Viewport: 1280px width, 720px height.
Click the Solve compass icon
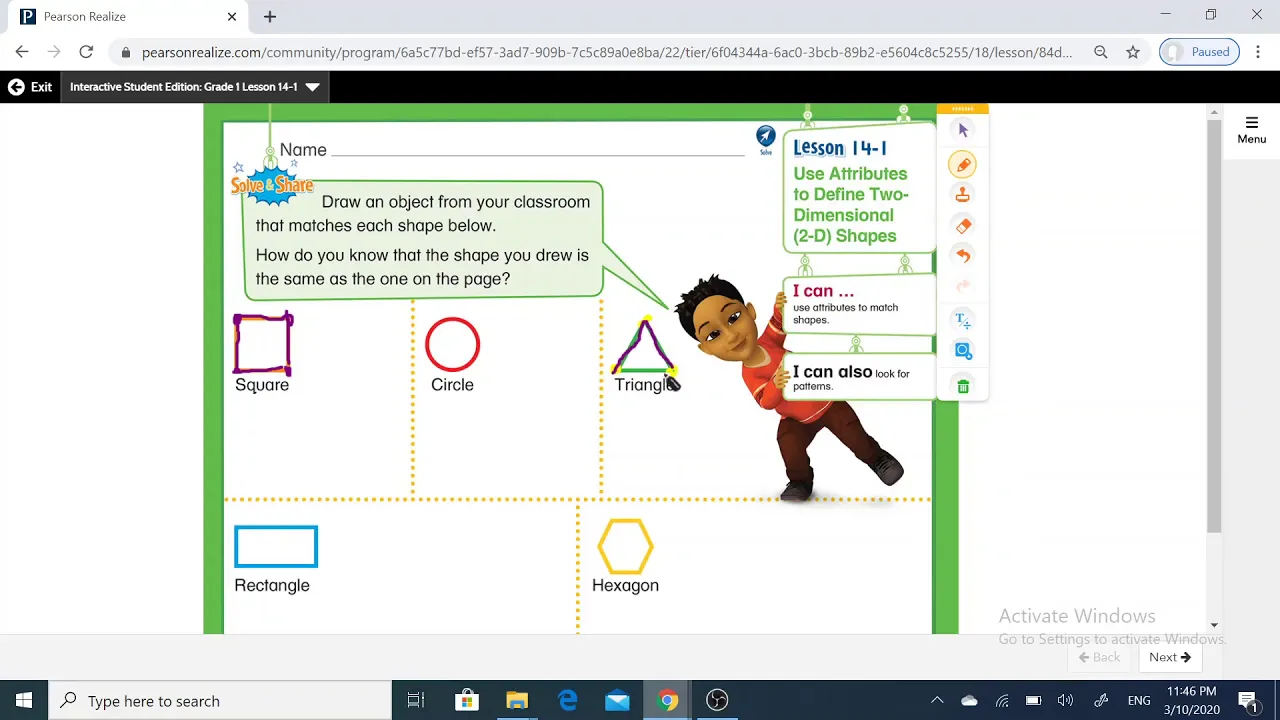pos(766,138)
